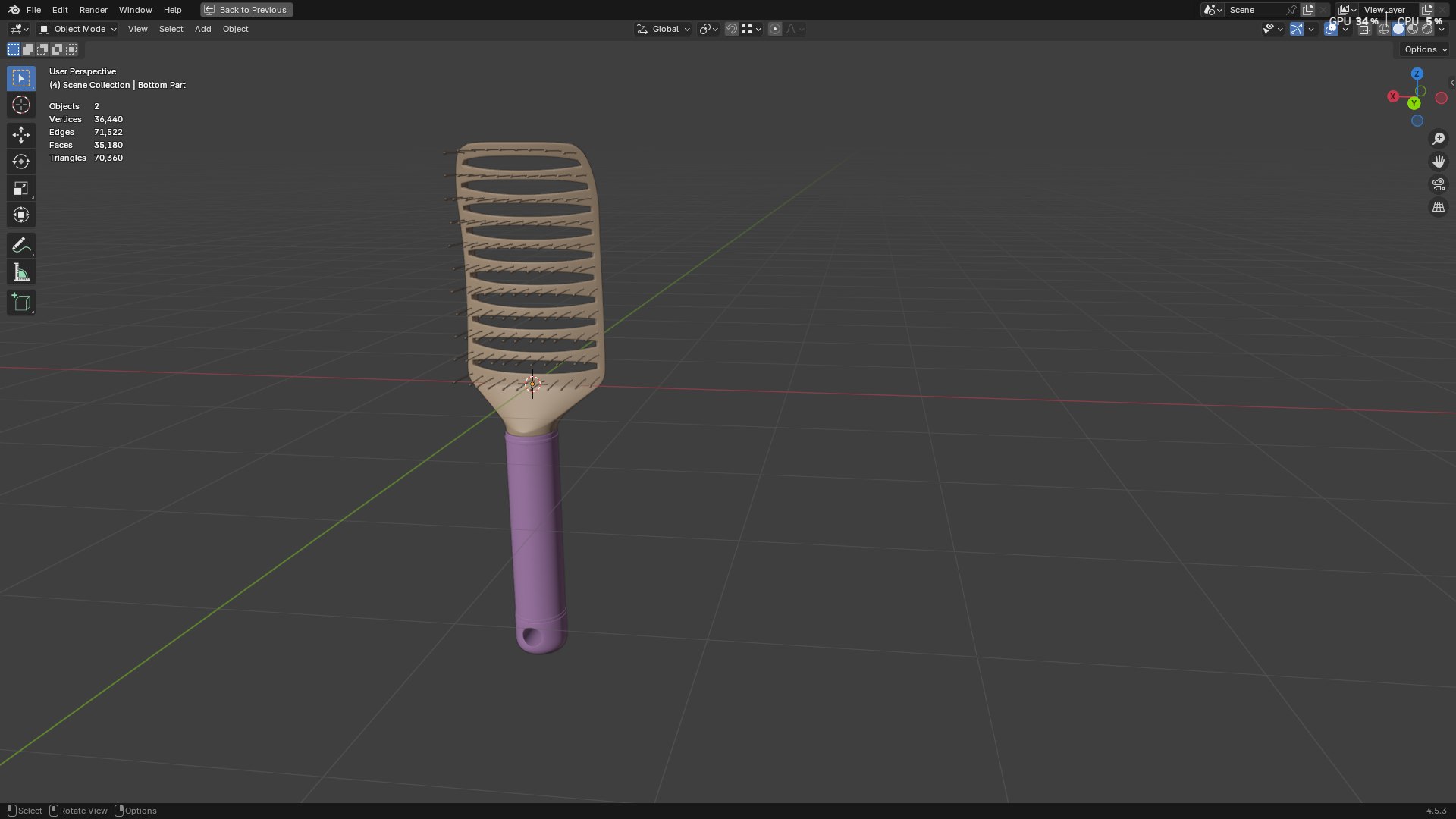Image resolution: width=1456 pixels, height=819 pixels.
Task: Toggle show overlays button
Action: click(1331, 29)
